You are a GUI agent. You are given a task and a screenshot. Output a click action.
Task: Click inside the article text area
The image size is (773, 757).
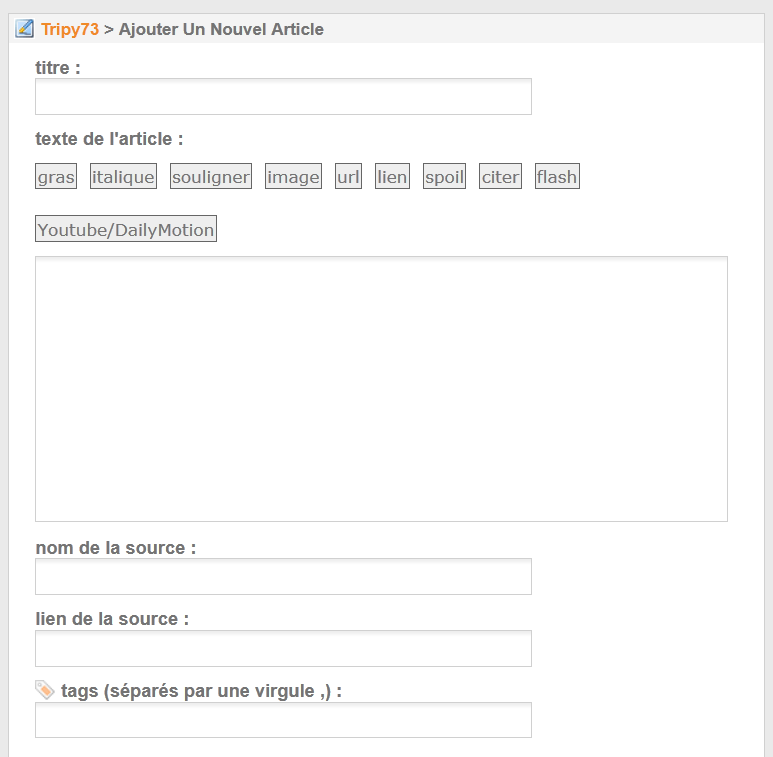[x=381, y=389]
